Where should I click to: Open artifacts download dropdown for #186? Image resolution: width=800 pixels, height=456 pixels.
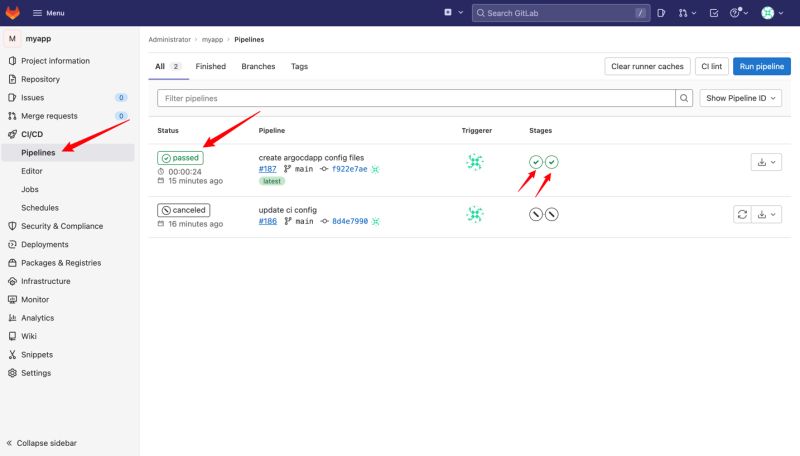[766, 214]
